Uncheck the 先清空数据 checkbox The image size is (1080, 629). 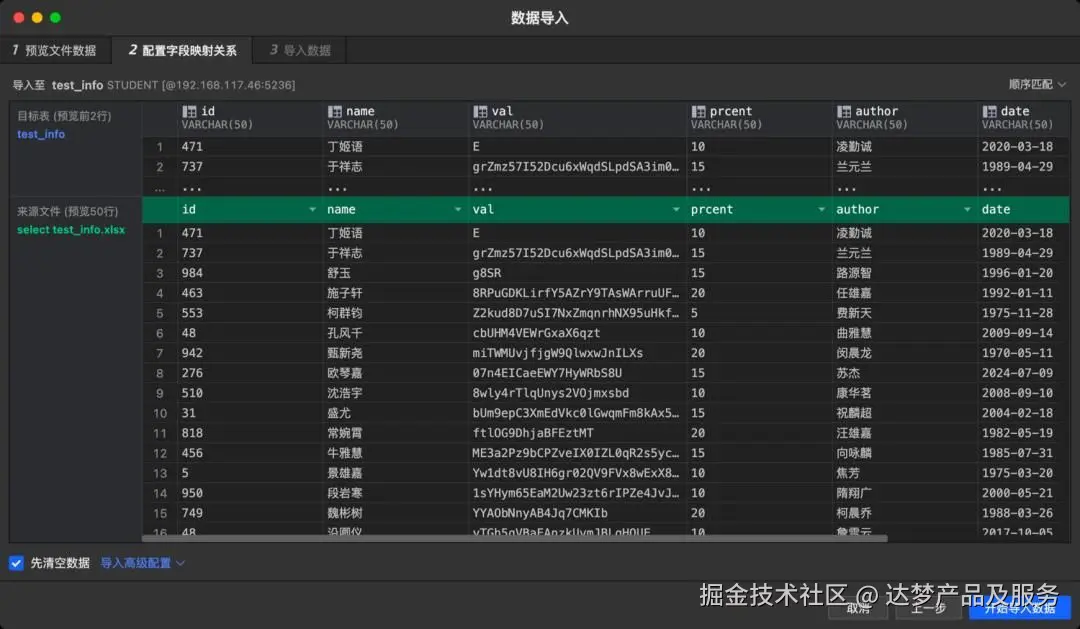17,563
